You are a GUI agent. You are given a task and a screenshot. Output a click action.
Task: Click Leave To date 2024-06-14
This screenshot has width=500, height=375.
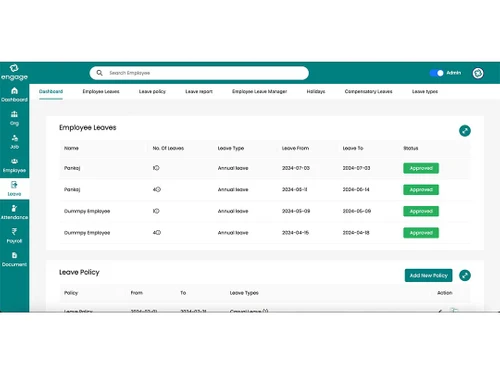(356, 189)
